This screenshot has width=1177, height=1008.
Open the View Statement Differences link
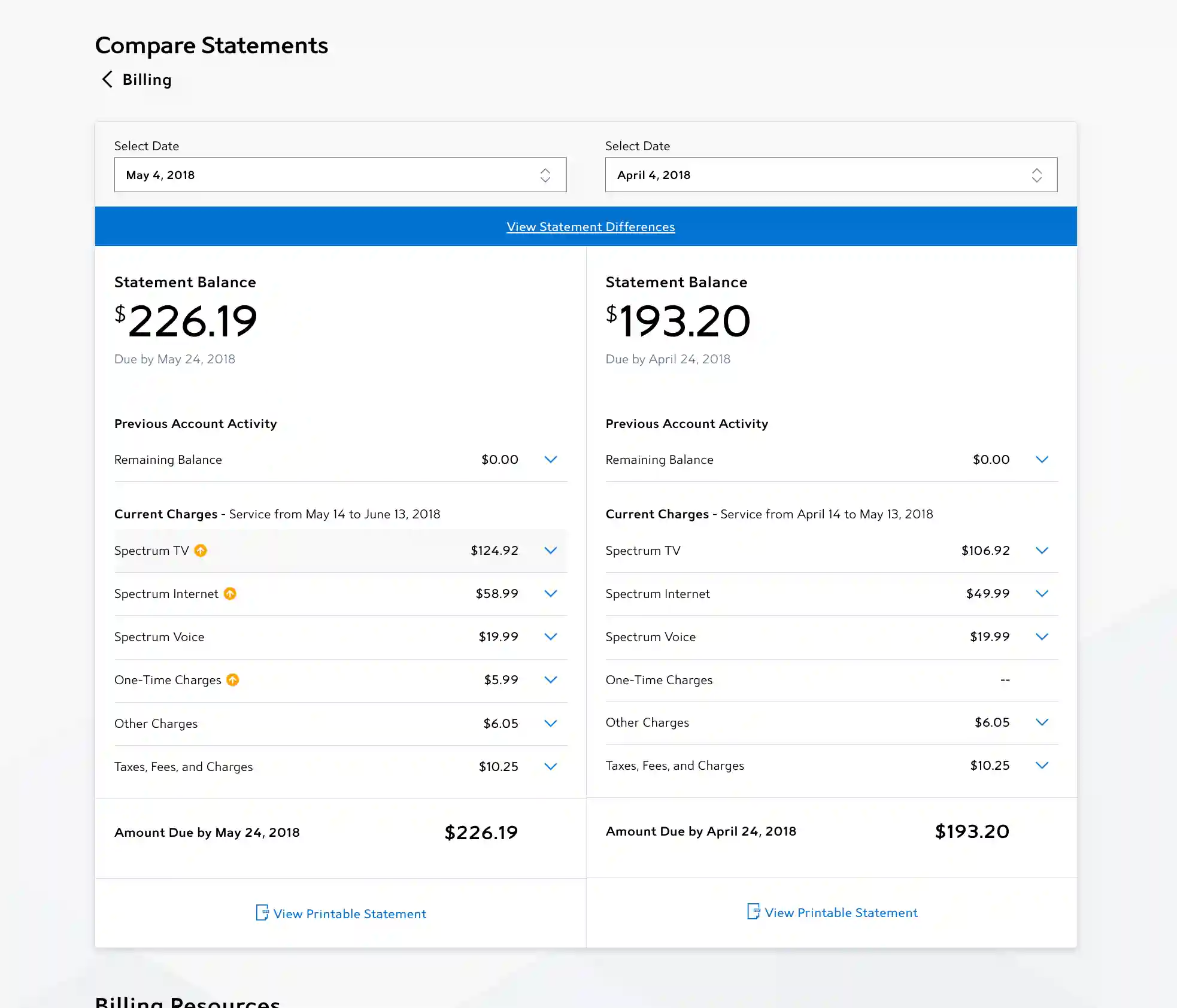pos(590,227)
